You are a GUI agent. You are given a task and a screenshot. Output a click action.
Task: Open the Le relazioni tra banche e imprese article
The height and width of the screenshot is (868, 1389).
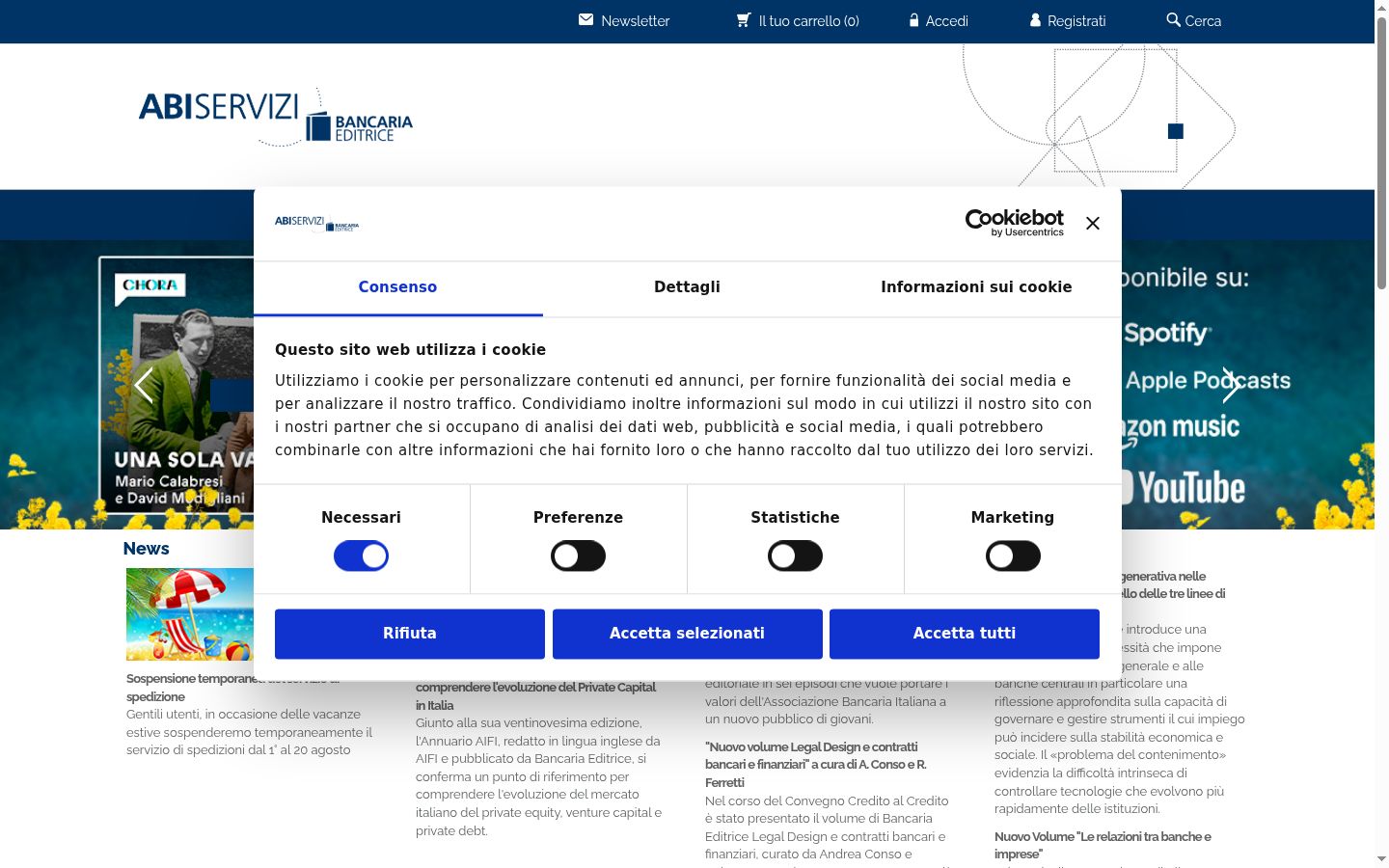[x=1103, y=845]
